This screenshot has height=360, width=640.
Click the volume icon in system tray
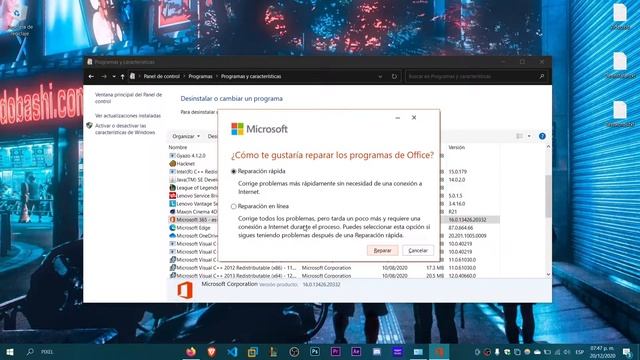pos(567,352)
